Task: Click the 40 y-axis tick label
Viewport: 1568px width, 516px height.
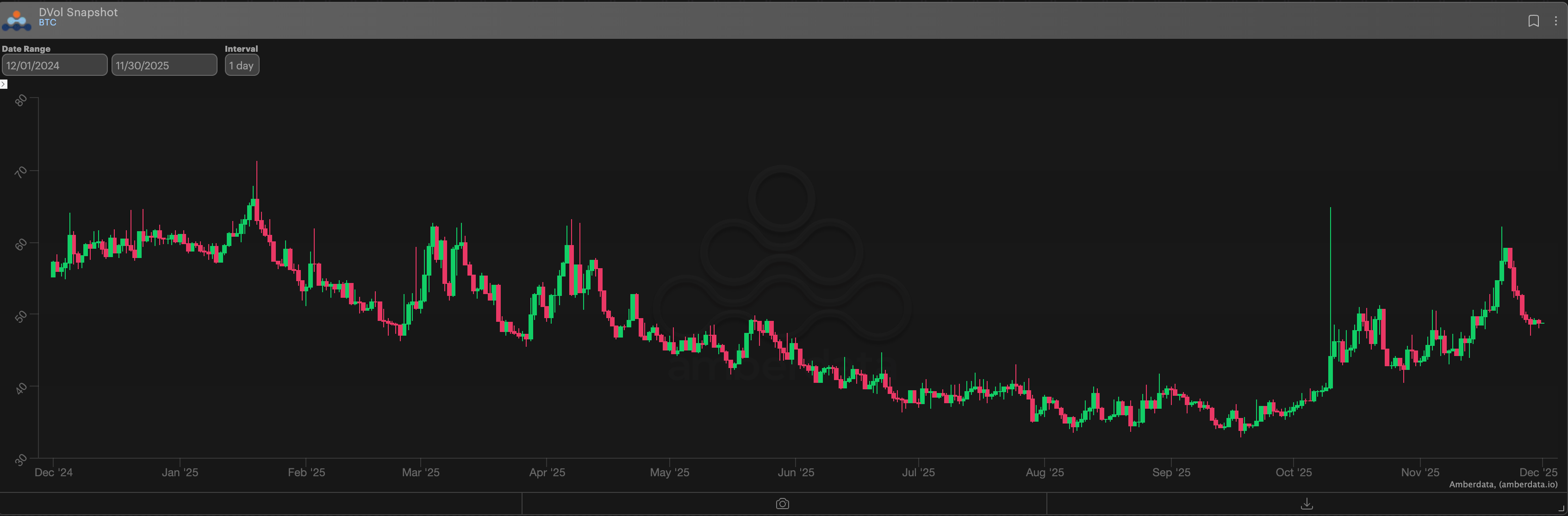Action: pos(21,388)
